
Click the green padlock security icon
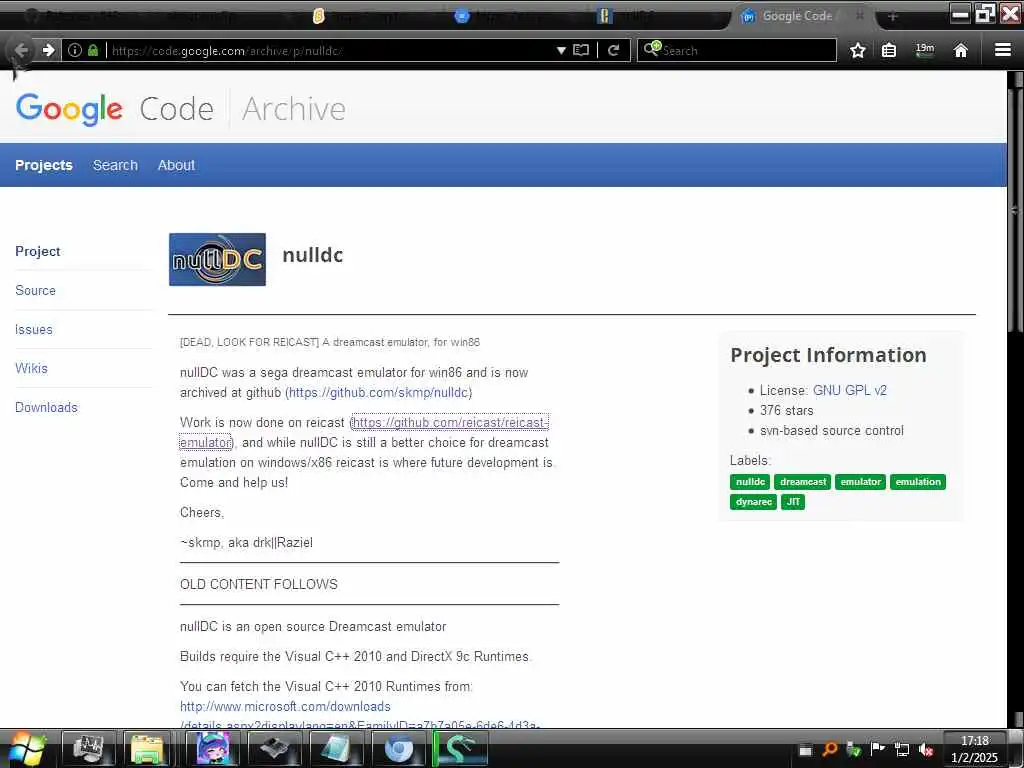pos(93,50)
